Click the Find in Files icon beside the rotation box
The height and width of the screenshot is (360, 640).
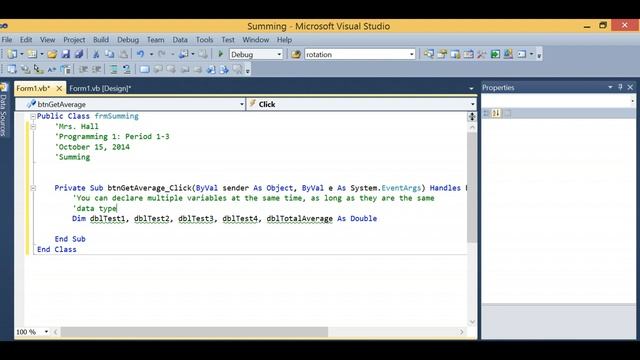click(296, 54)
